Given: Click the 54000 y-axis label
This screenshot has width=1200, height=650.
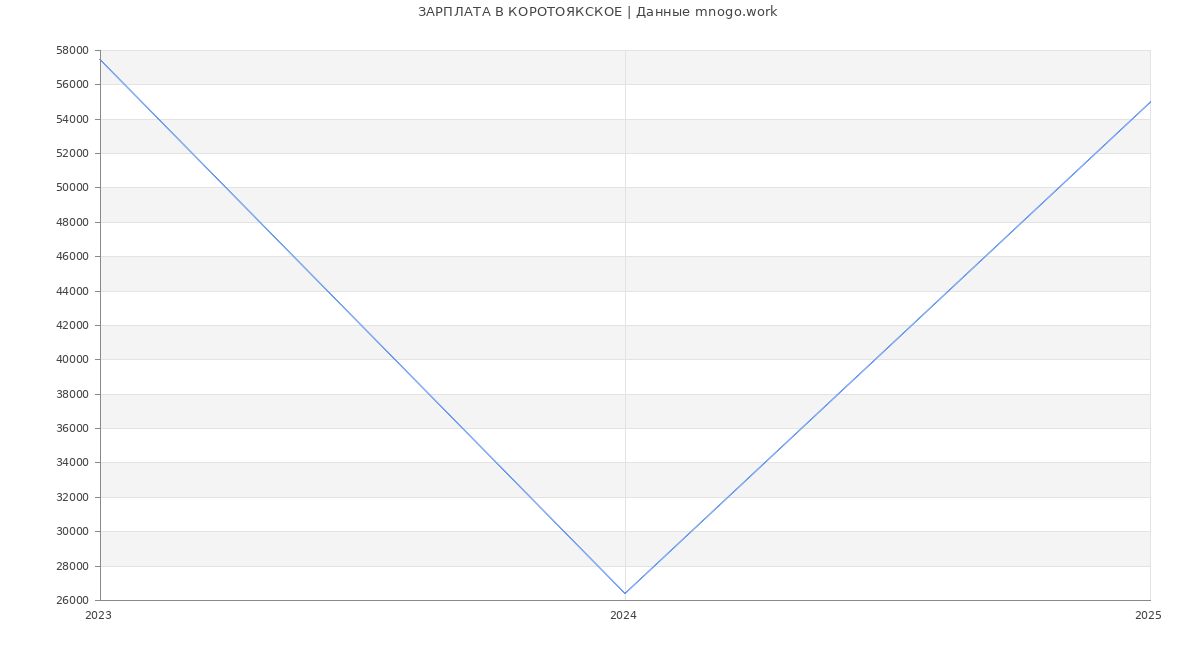Looking at the screenshot, I should click(x=72, y=119).
